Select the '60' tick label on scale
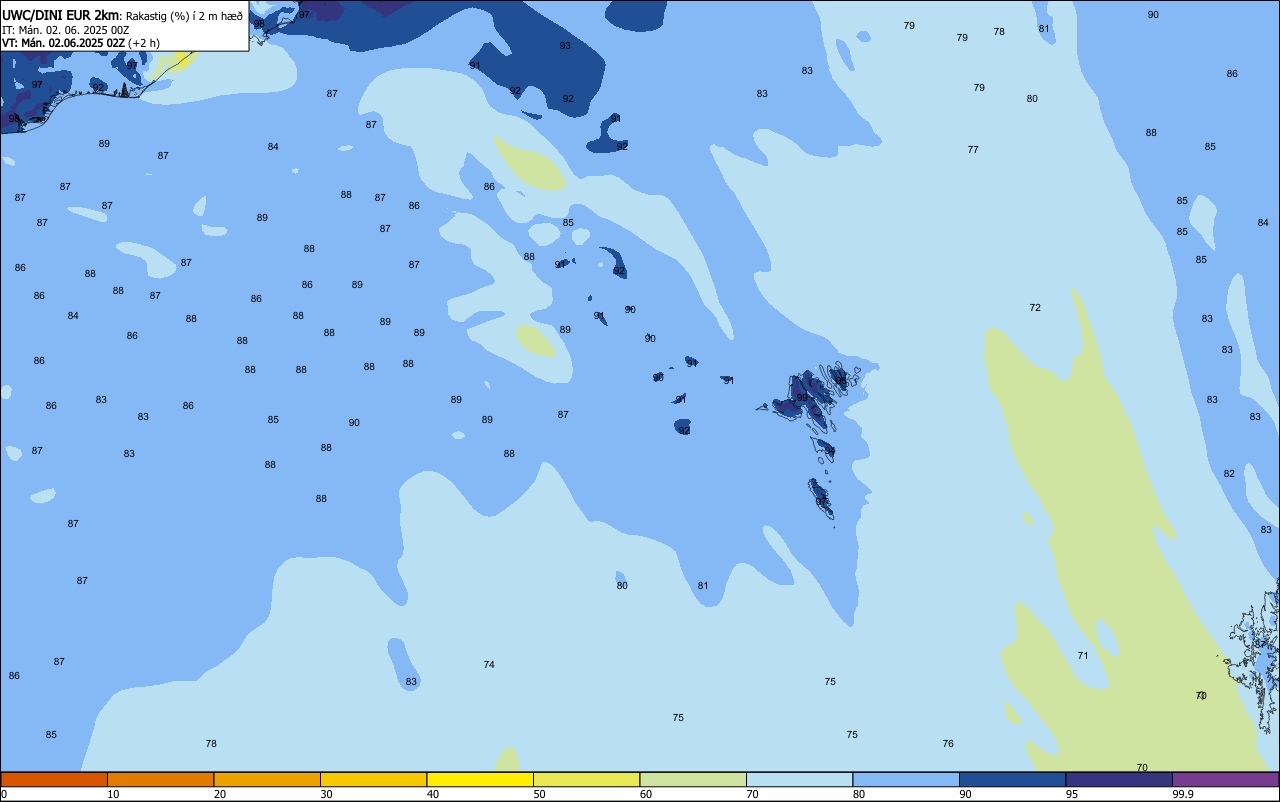 click(x=646, y=794)
